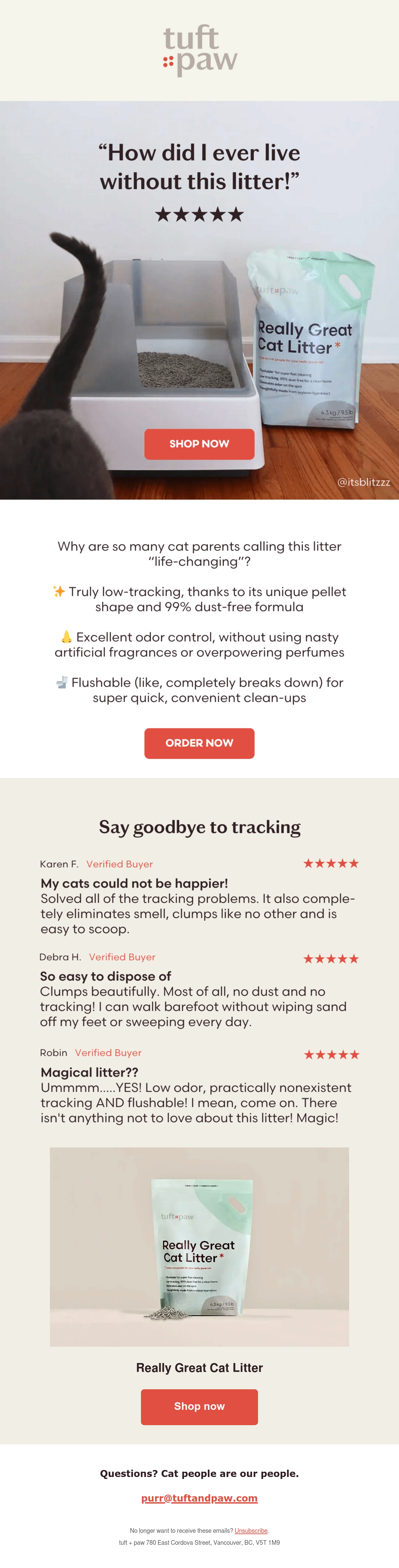The width and height of the screenshot is (399, 1568).
Task: Click the tuft + paw logo
Action: [200, 50]
